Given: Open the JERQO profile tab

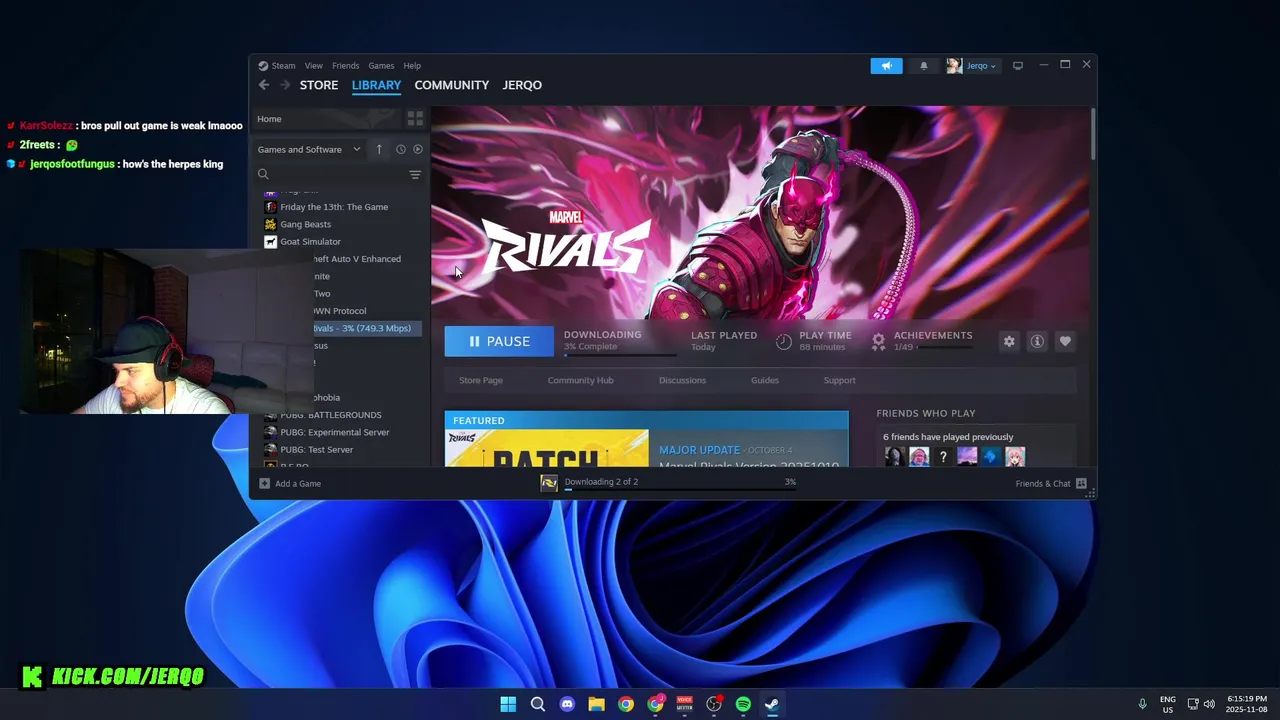Looking at the screenshot, I should point(522,85).
